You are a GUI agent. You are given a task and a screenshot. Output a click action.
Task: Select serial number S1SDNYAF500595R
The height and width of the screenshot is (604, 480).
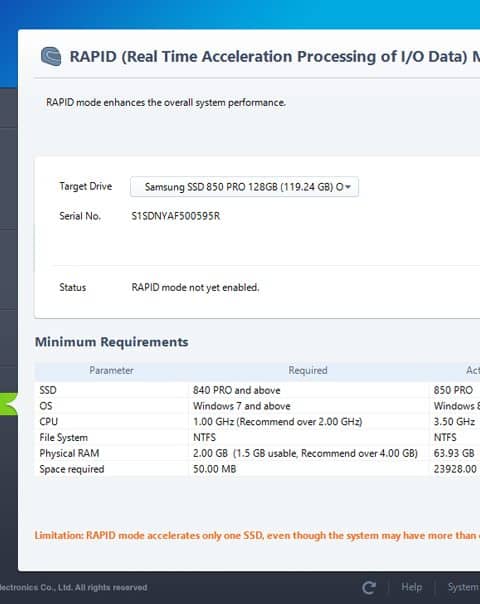176,216
